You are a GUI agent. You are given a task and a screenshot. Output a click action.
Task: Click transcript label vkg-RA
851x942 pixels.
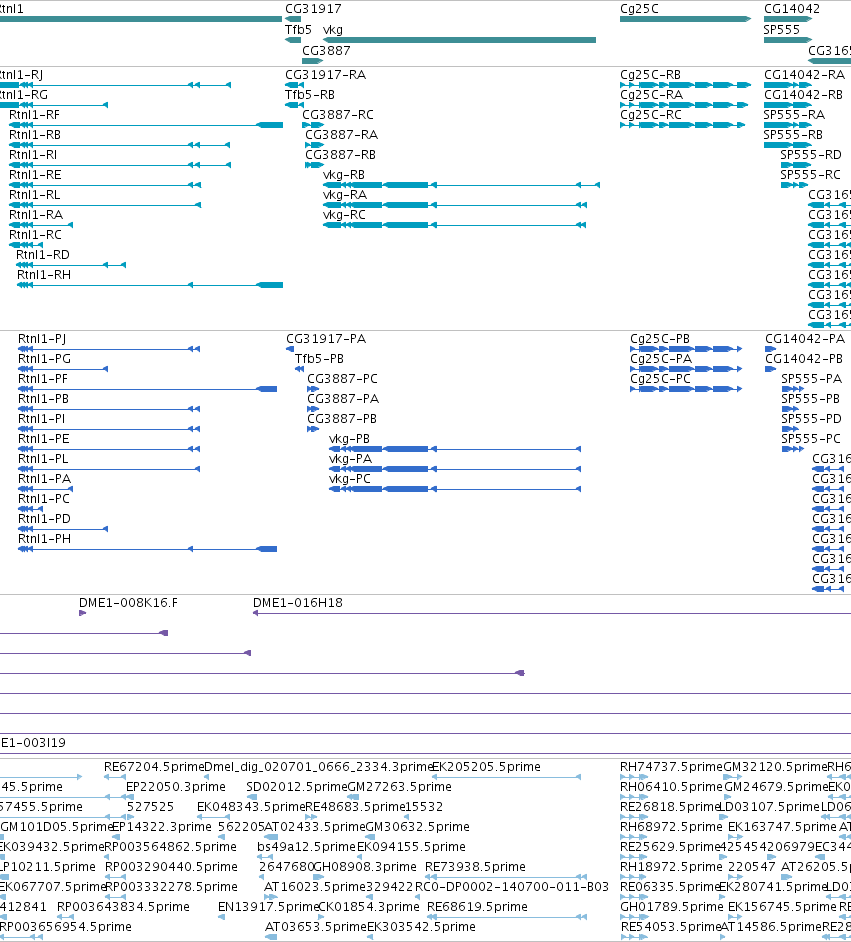[345, 195]
